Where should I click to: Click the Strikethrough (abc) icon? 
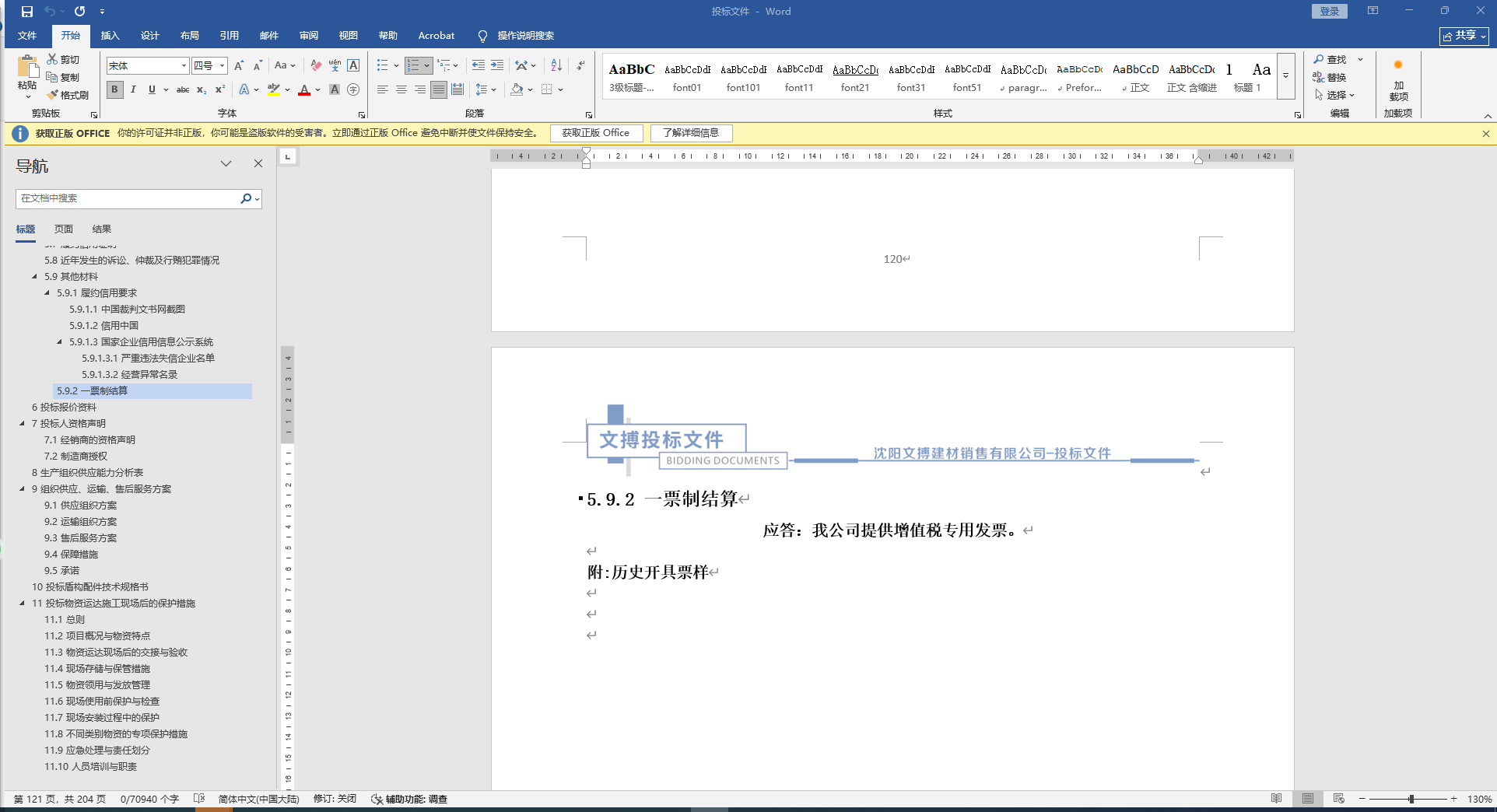[x=183, y=89]
